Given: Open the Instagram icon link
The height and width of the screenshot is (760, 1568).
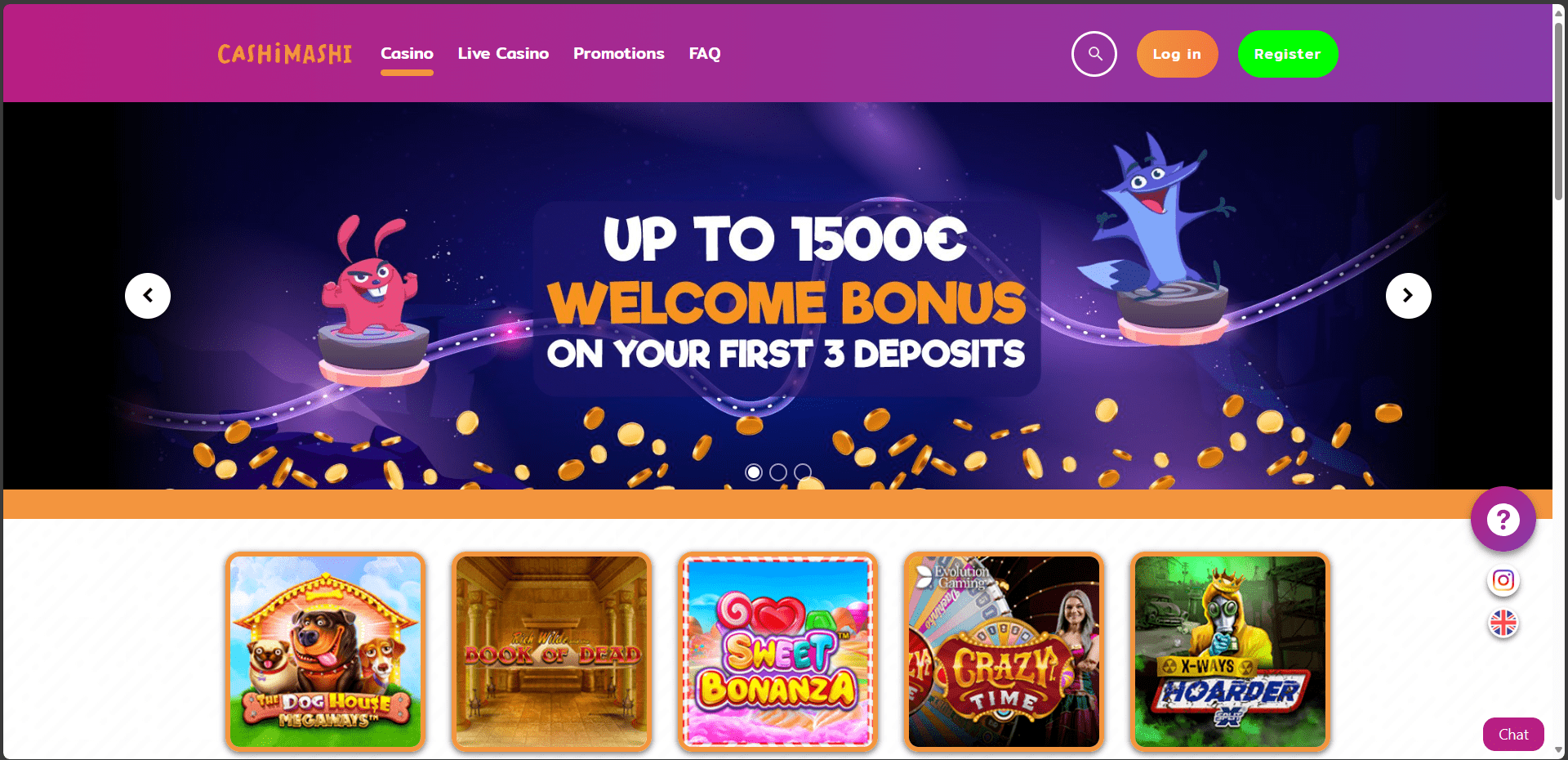Looking at the screenshot, I should point(1503,580).
